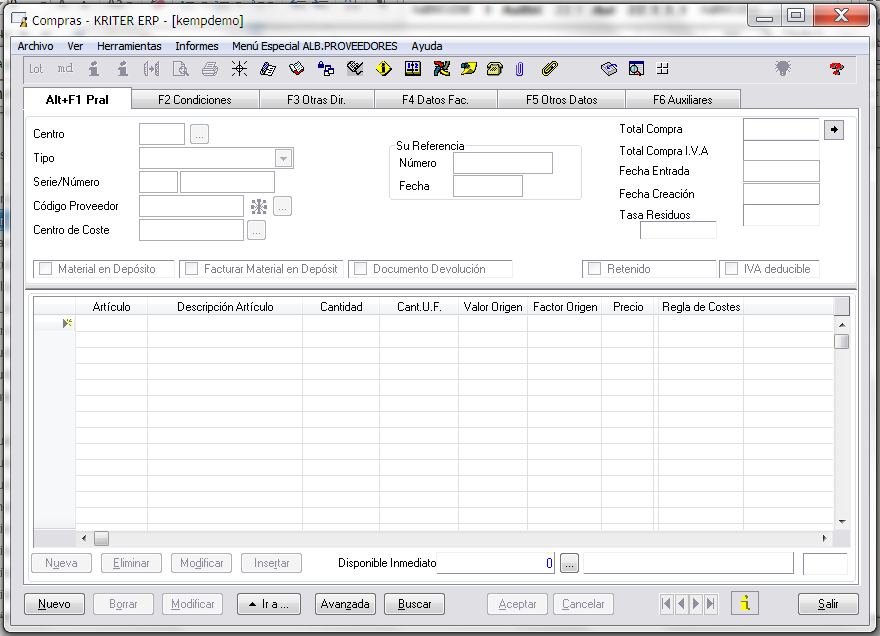Screen dimensions: 880x636
Task: Open the Ver menu
Action: pyautogui.click(x=75, y=46)
